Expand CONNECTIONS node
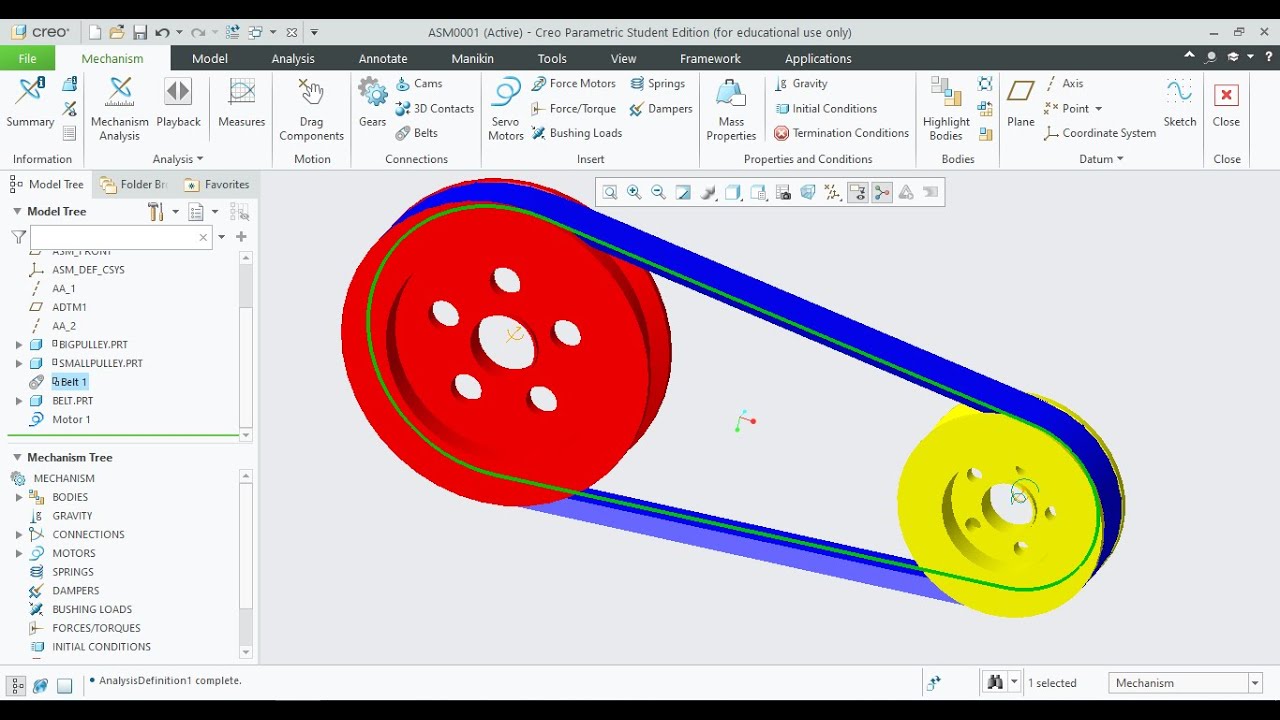This screenshot has width=1280, height=720. 19,535
